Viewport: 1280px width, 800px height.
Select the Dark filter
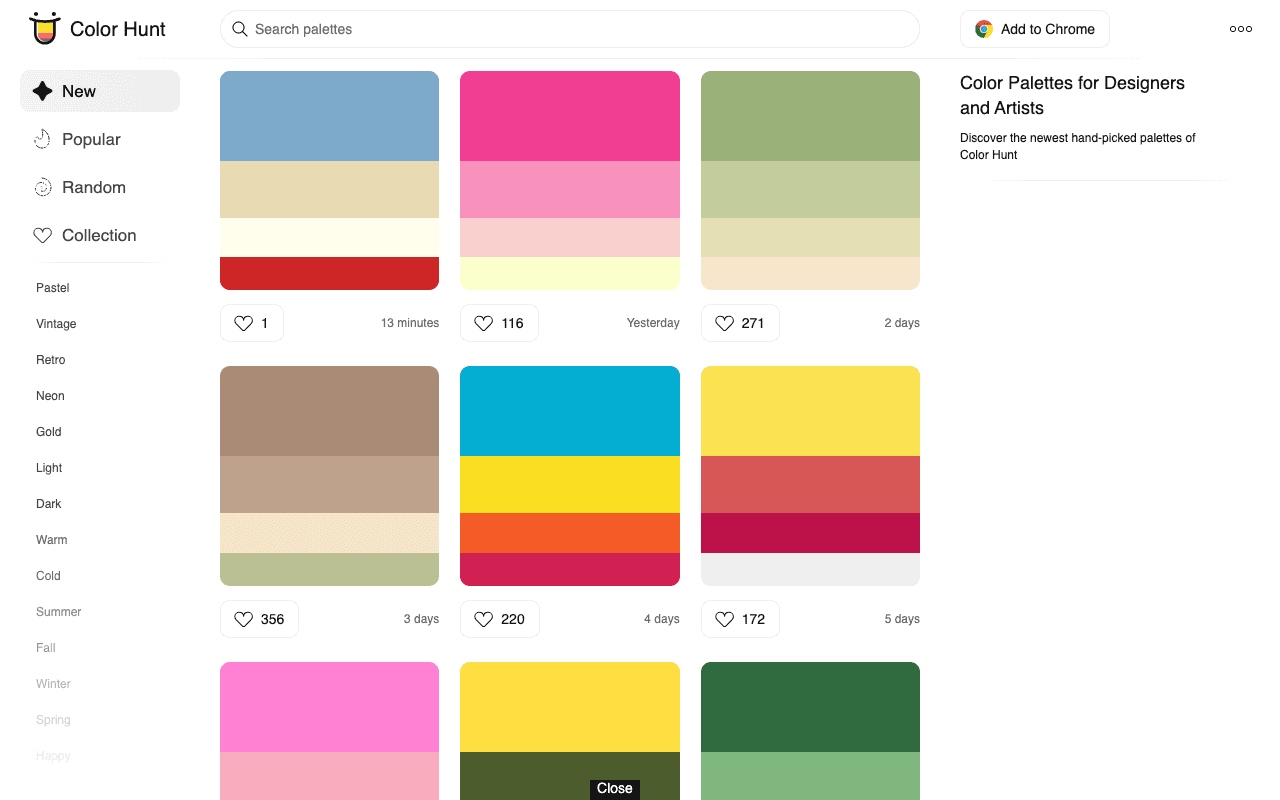(48, 504)
